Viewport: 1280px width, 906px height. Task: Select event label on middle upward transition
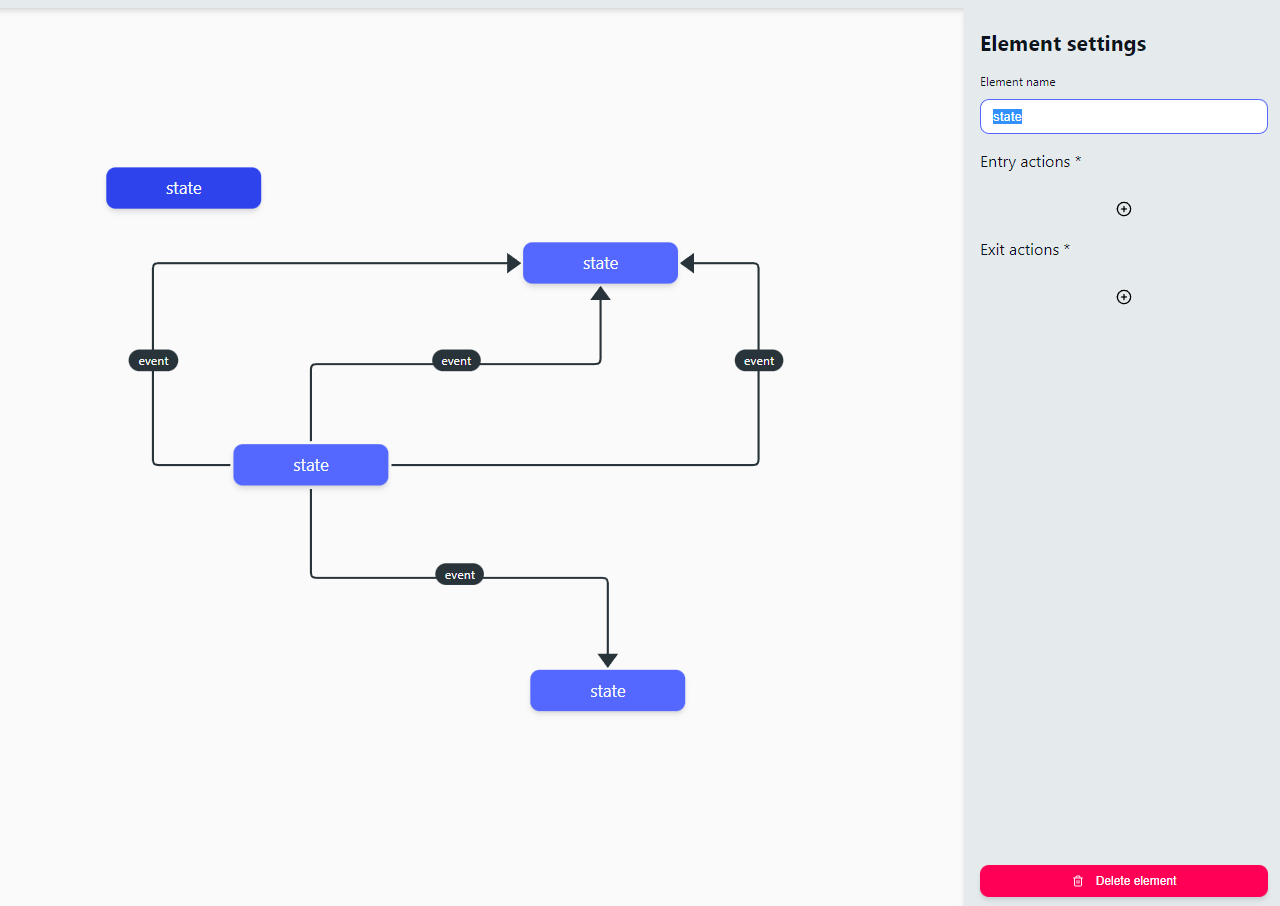coord(456,361)
